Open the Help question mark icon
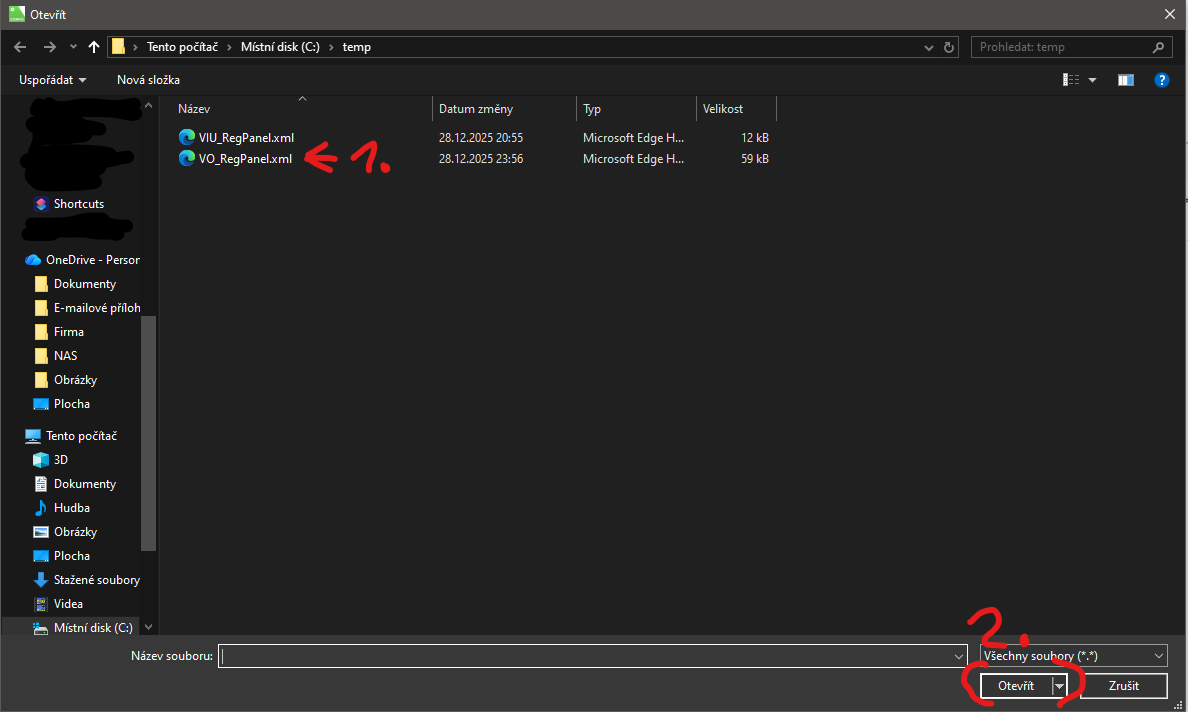The width and height of the screenshot is (1188, 712). [1161, 80]
